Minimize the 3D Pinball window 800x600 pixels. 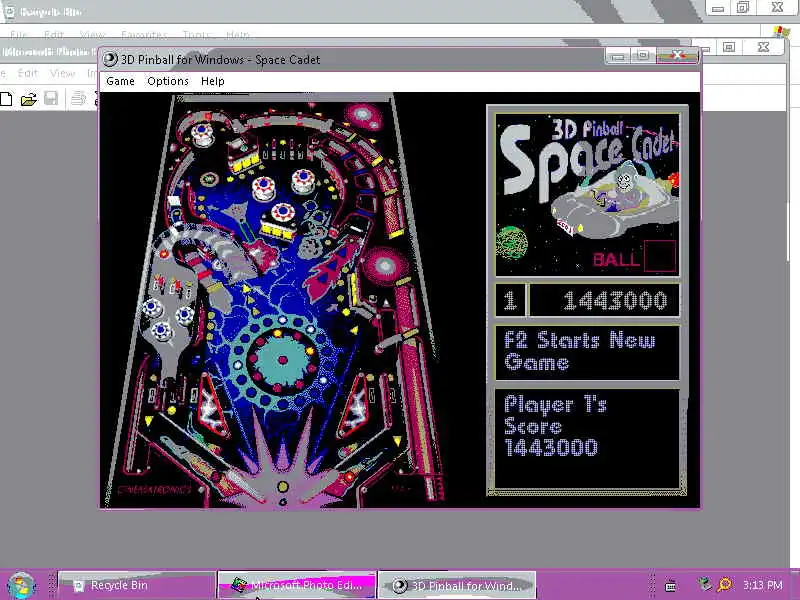[618, 56]
